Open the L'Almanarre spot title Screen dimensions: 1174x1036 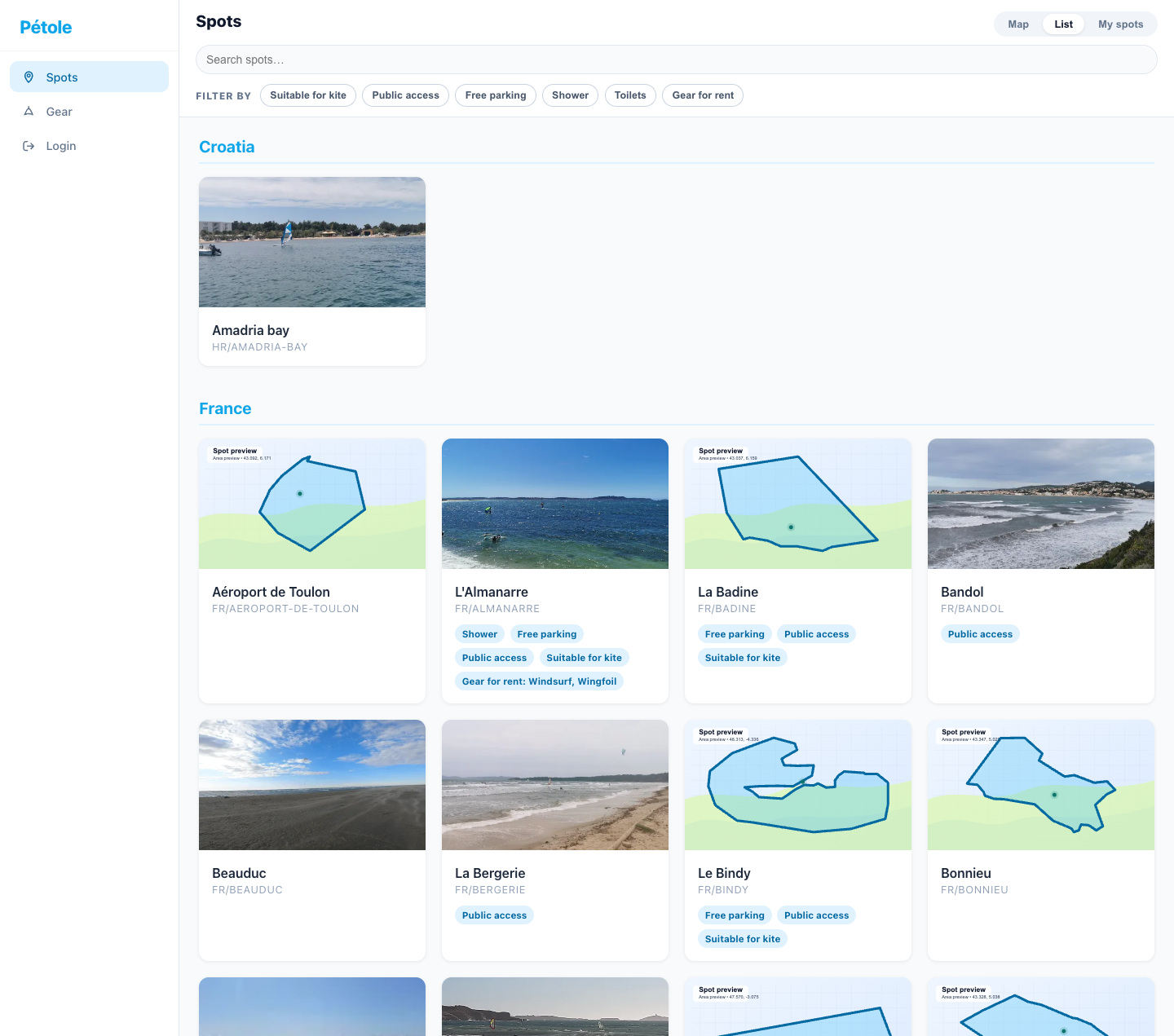pyautogui.click(x=492, y=592)
